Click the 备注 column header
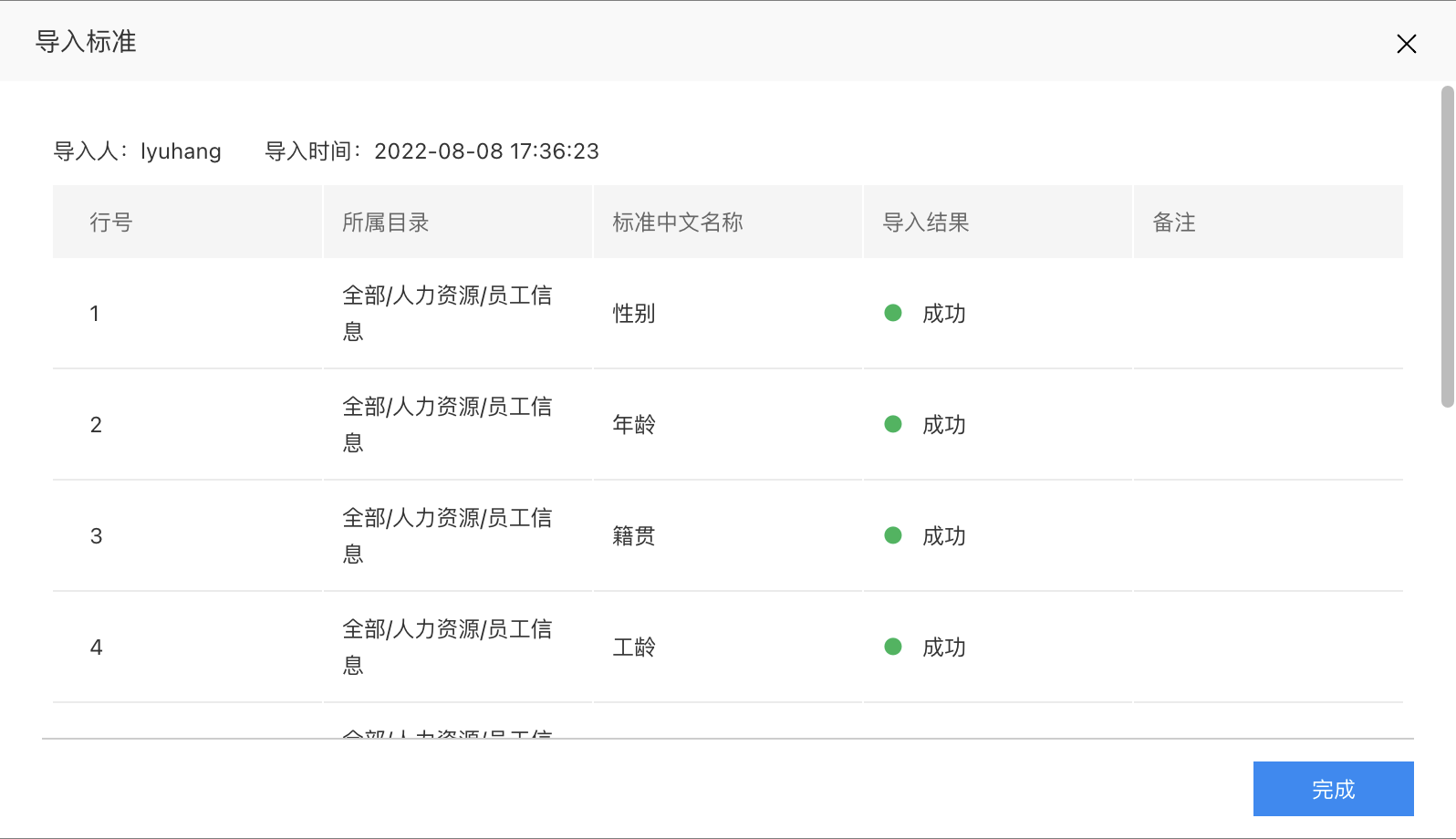Viewport: 1456px width, 839px height. tap(1268, 223)
